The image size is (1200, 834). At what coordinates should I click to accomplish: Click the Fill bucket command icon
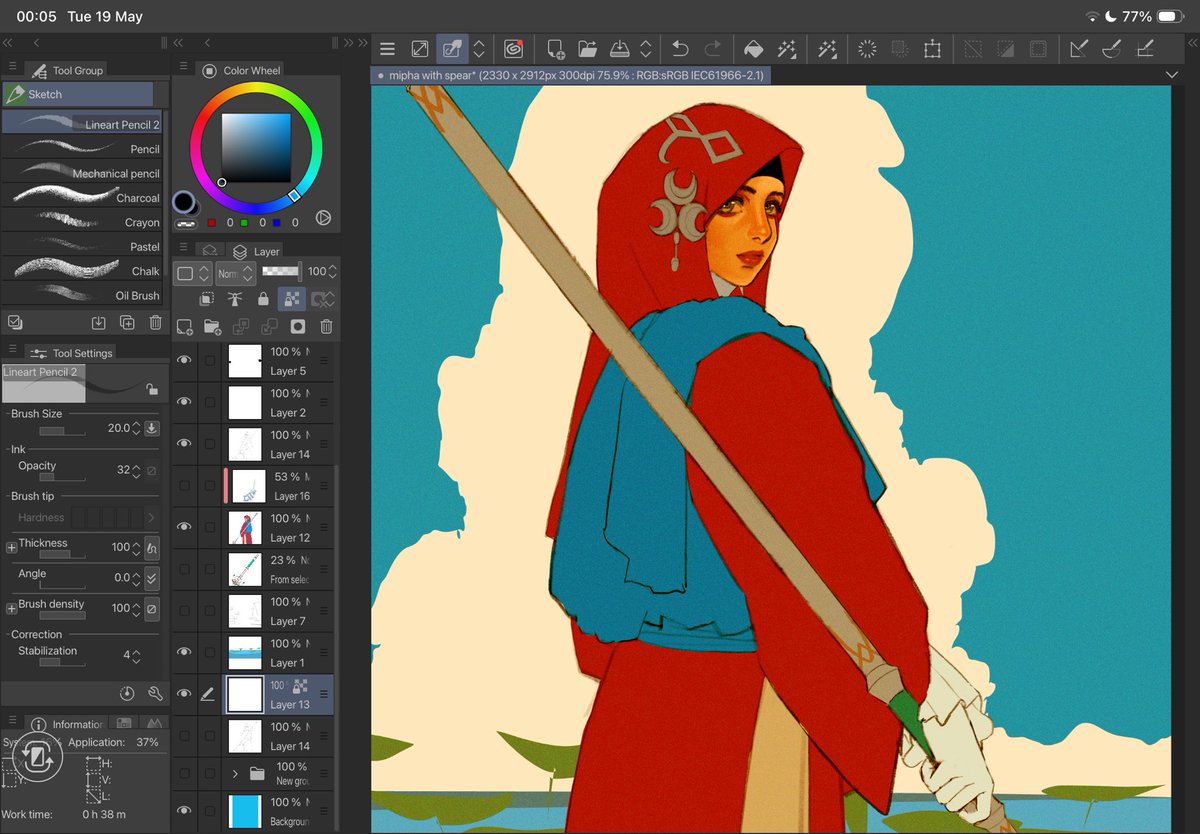[x=754, y=48]
